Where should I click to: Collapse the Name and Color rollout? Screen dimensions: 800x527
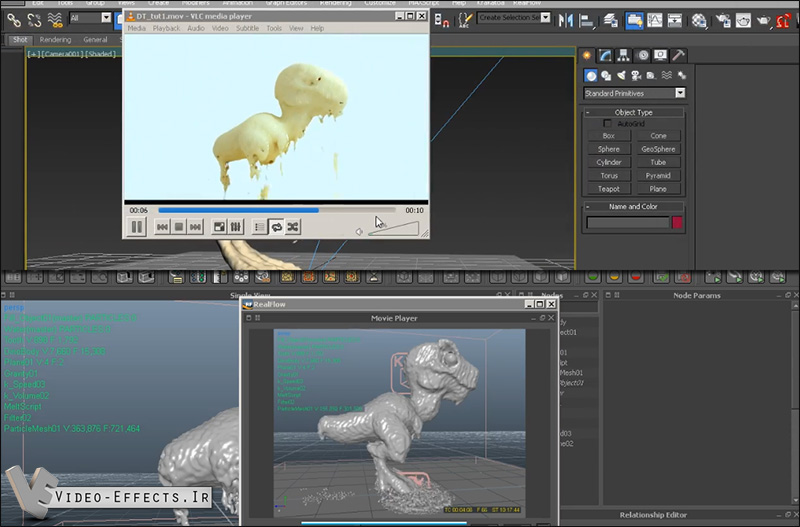(633, 207)
